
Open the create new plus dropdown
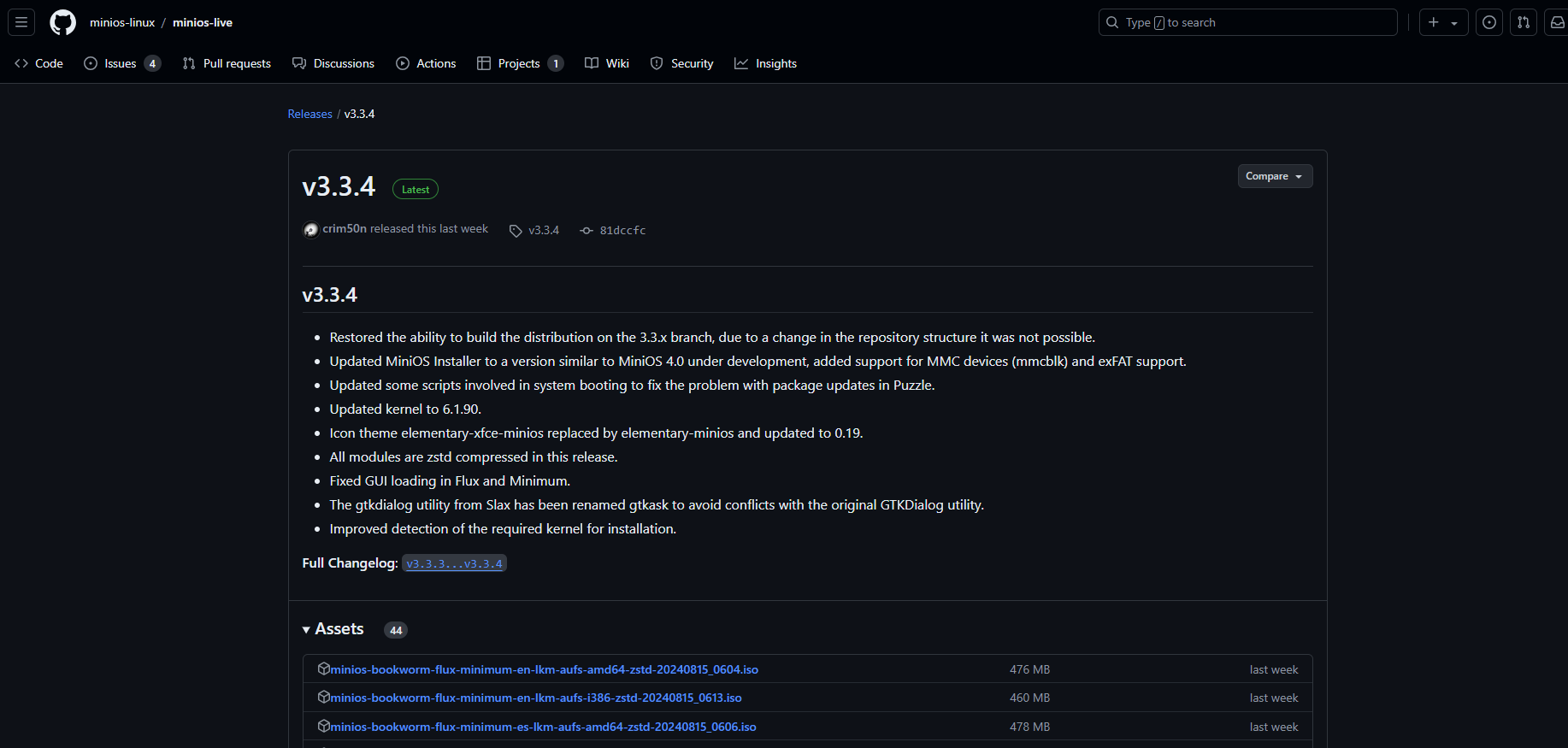coord(1442,22)
